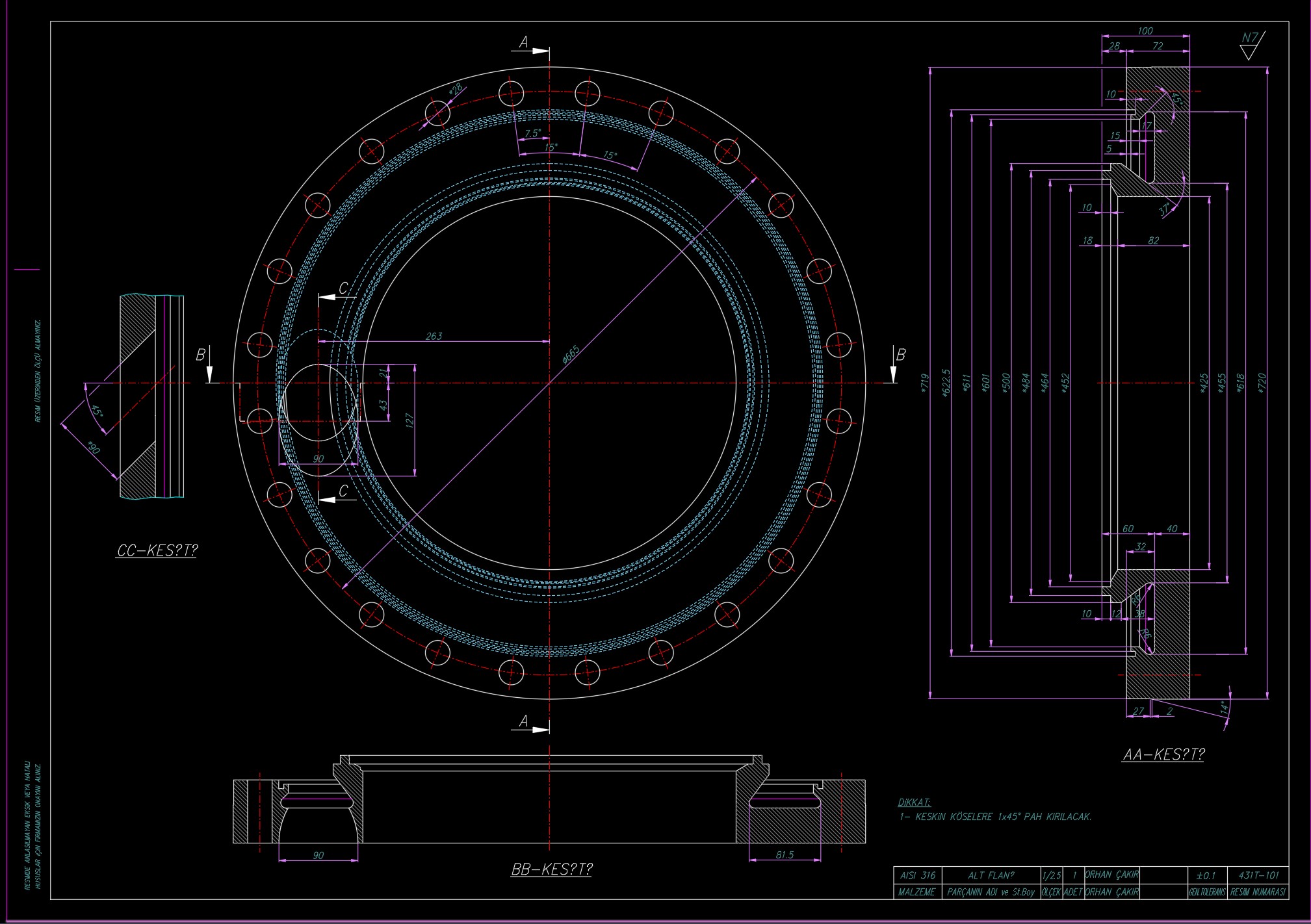
Task: Select the CC-KES?T? section title
Action: (157, 550)
